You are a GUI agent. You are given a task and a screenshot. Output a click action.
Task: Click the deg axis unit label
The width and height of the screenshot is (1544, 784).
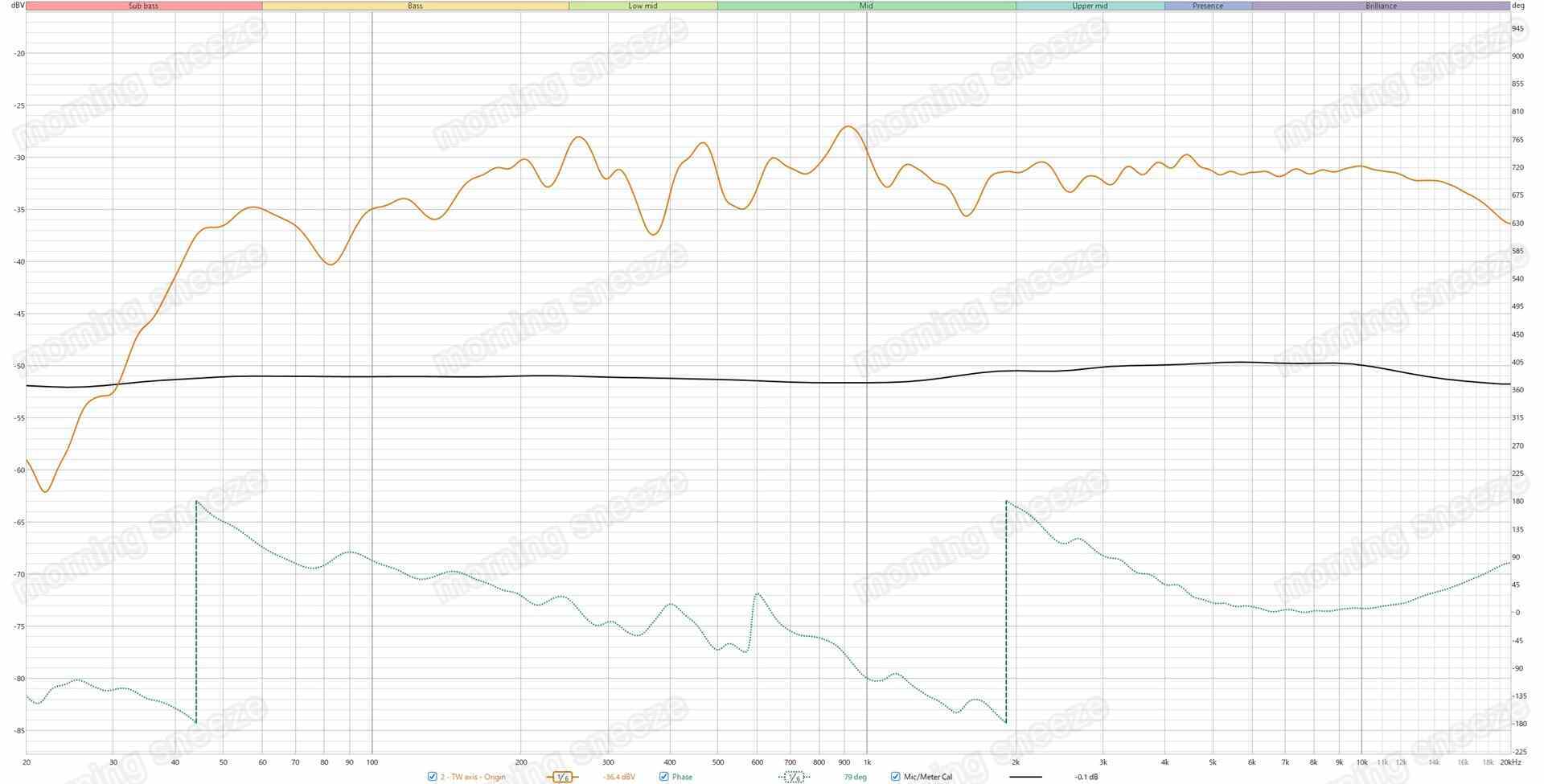tap(1518, 6)
